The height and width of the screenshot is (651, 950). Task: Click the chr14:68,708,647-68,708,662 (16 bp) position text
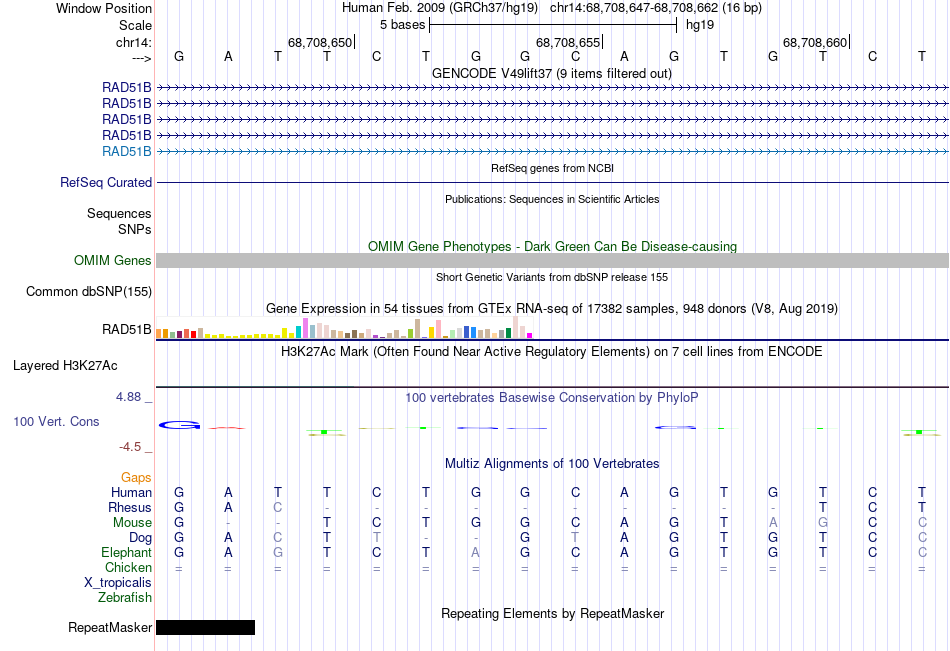656,8
